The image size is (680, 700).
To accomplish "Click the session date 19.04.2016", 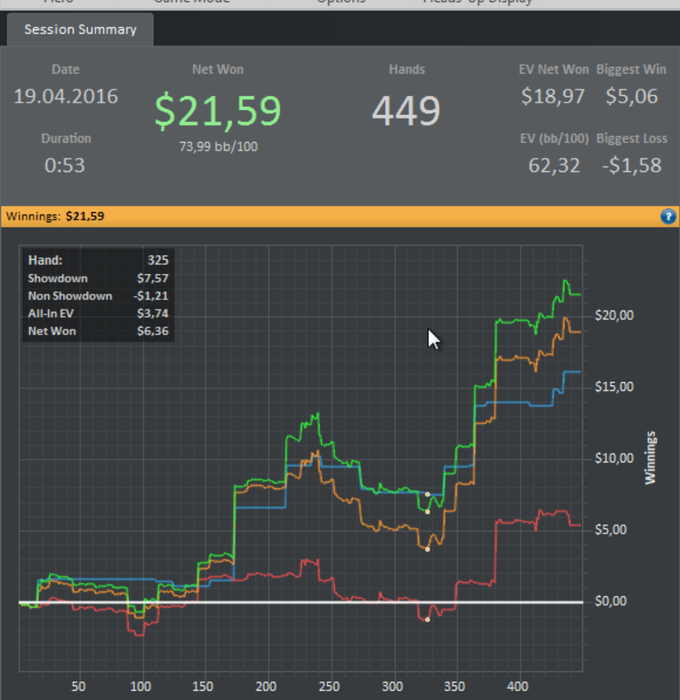I will coord(66,96).
